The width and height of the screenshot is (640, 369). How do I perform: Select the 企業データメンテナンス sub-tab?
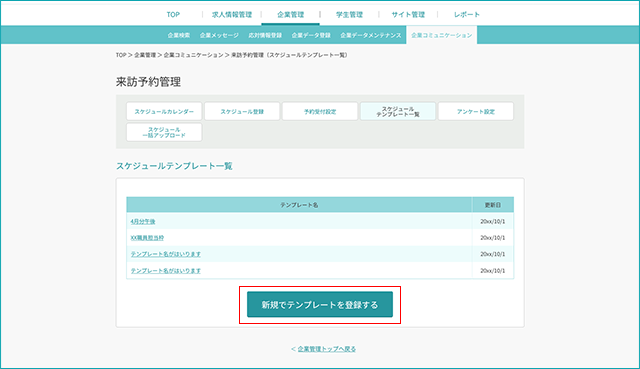click(x=371, y=35)
